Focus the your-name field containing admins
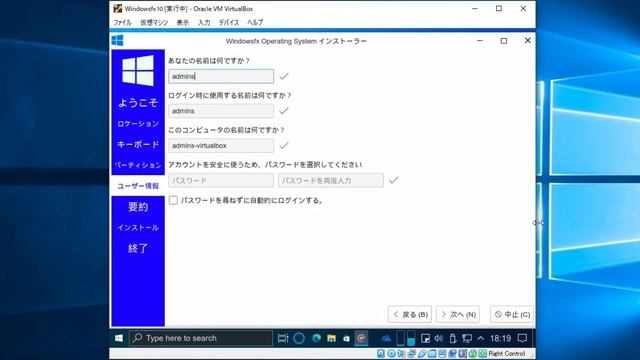This screenshot has height=360, width=640. pyautogui.click(x=221, y=76)
